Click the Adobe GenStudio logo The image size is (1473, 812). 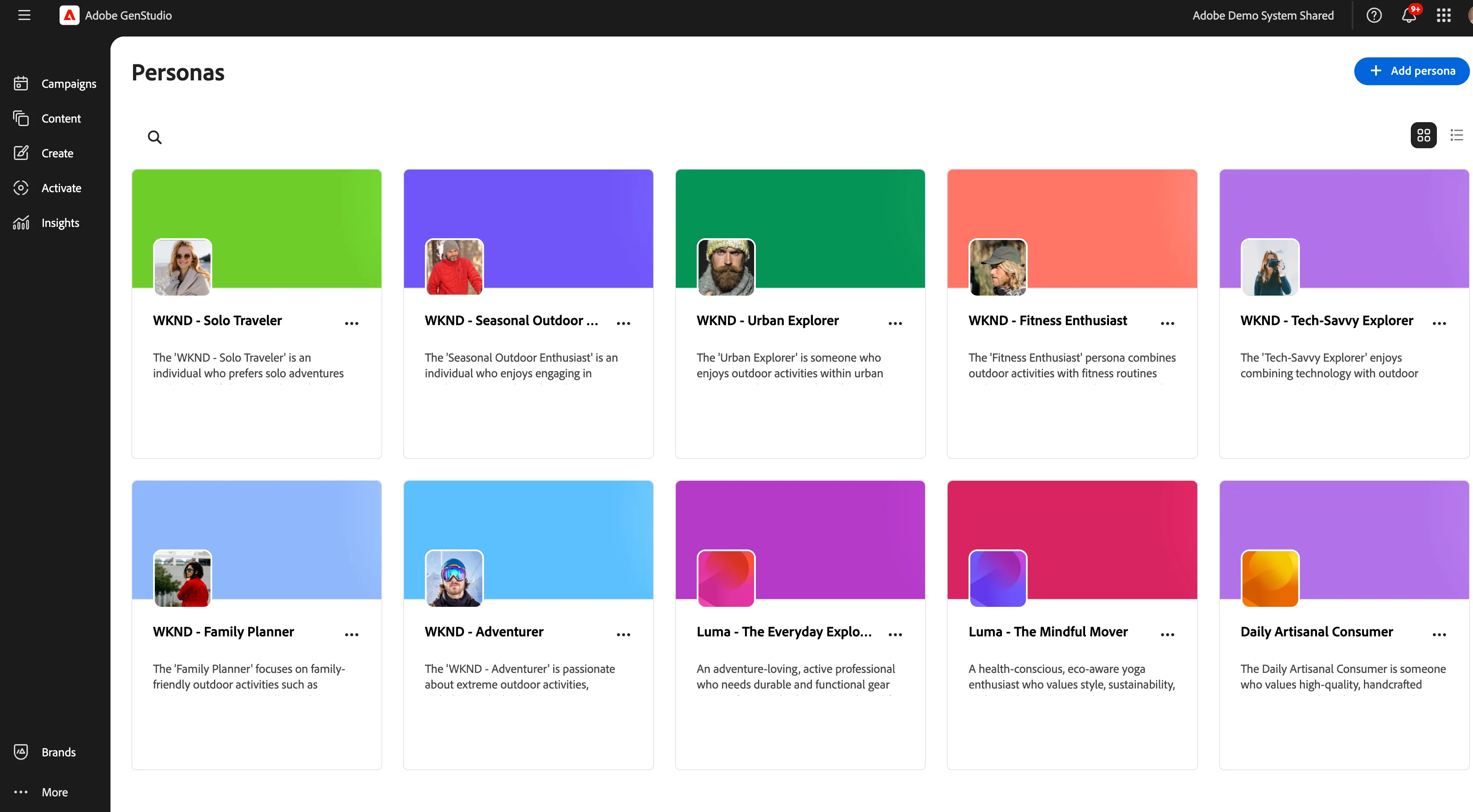tap(69, 15)
